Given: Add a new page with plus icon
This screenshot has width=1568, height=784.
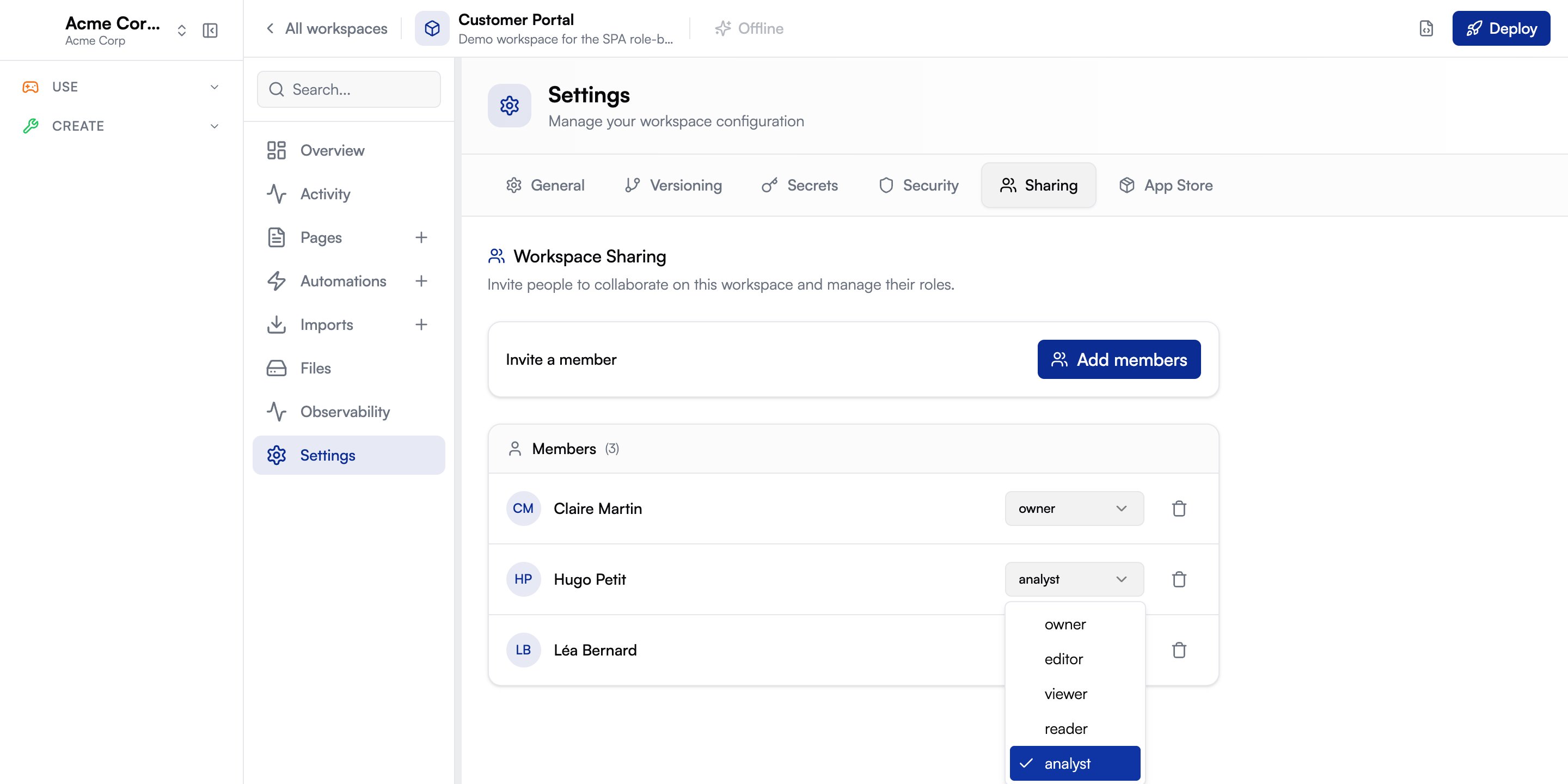Looking at the screenshot, I should (421, 237).
